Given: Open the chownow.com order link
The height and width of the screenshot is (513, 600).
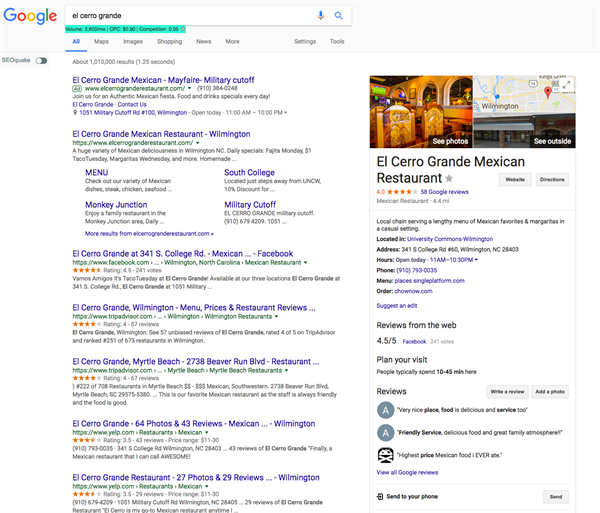Looking at the screenshot, I should coord(413,291).
